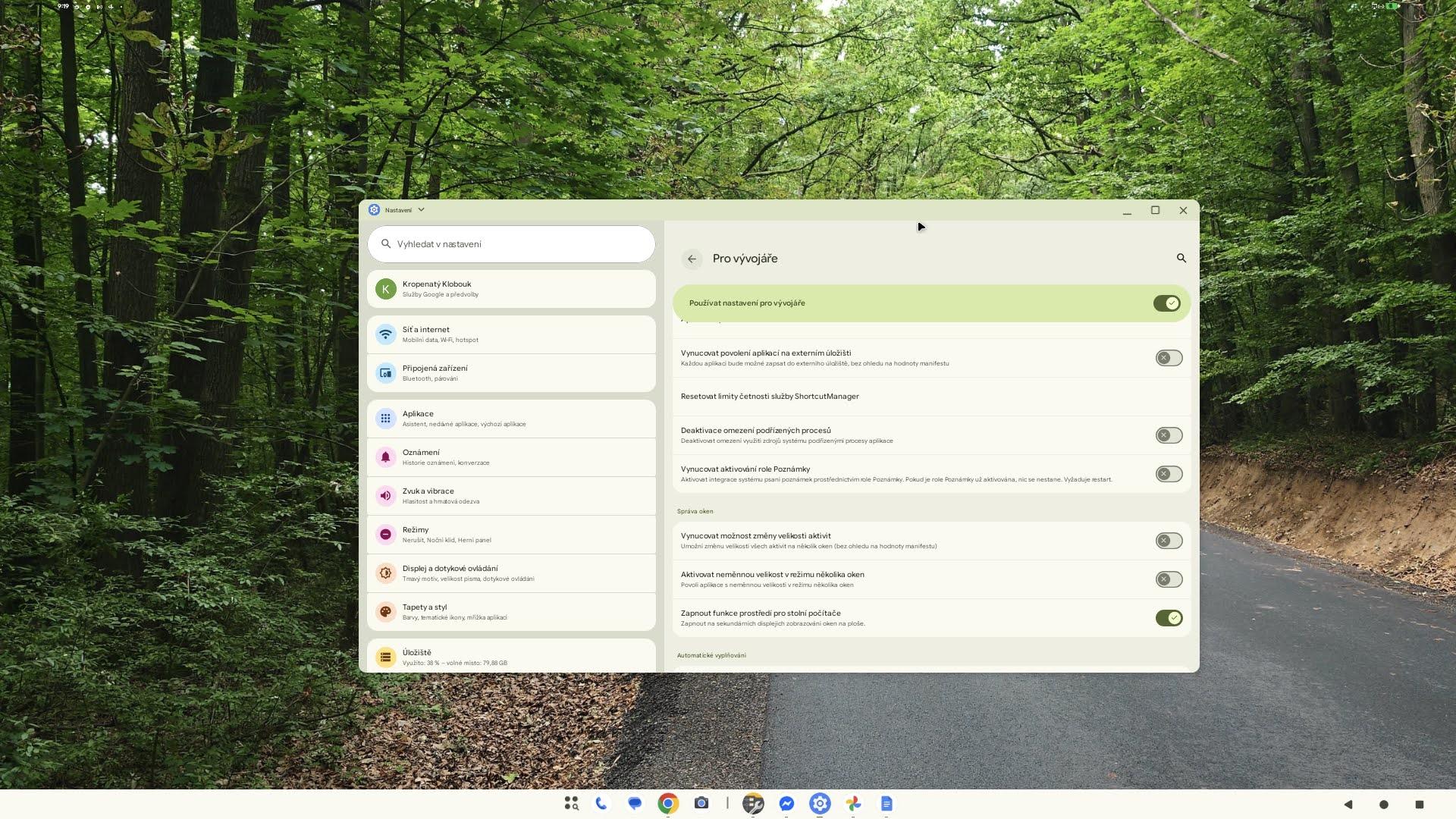Click the Připojená zařízení devices icon

coord(386,373)
